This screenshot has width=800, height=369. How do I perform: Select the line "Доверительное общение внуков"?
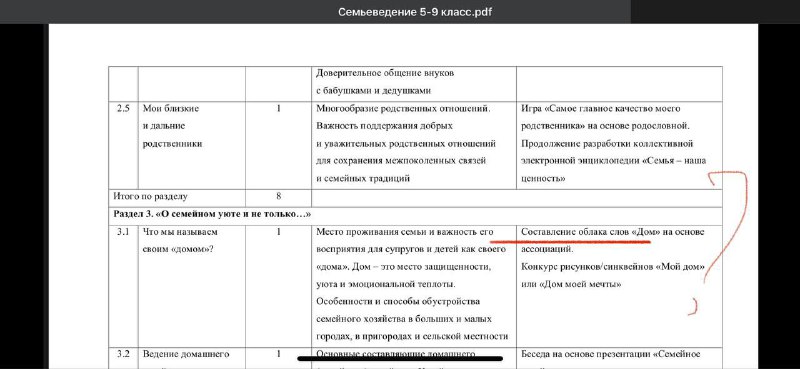click(385, 73)
